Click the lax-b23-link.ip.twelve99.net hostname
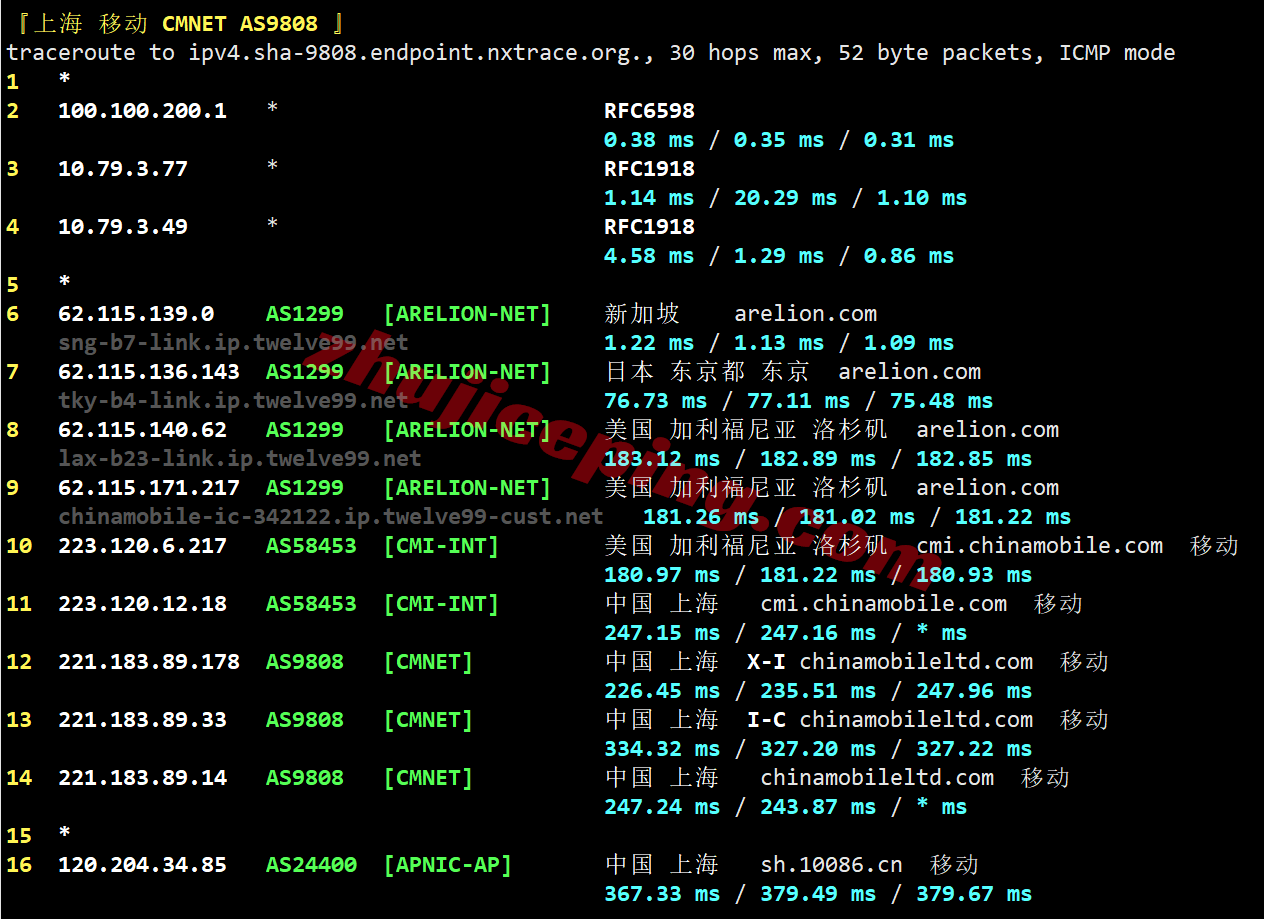 click(x=239, y=459)
